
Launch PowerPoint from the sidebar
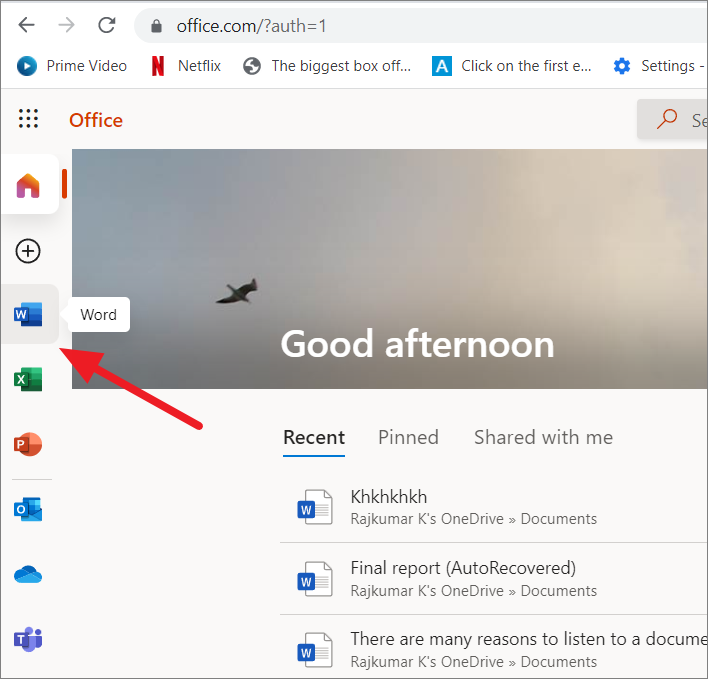(x=28, y=444)
